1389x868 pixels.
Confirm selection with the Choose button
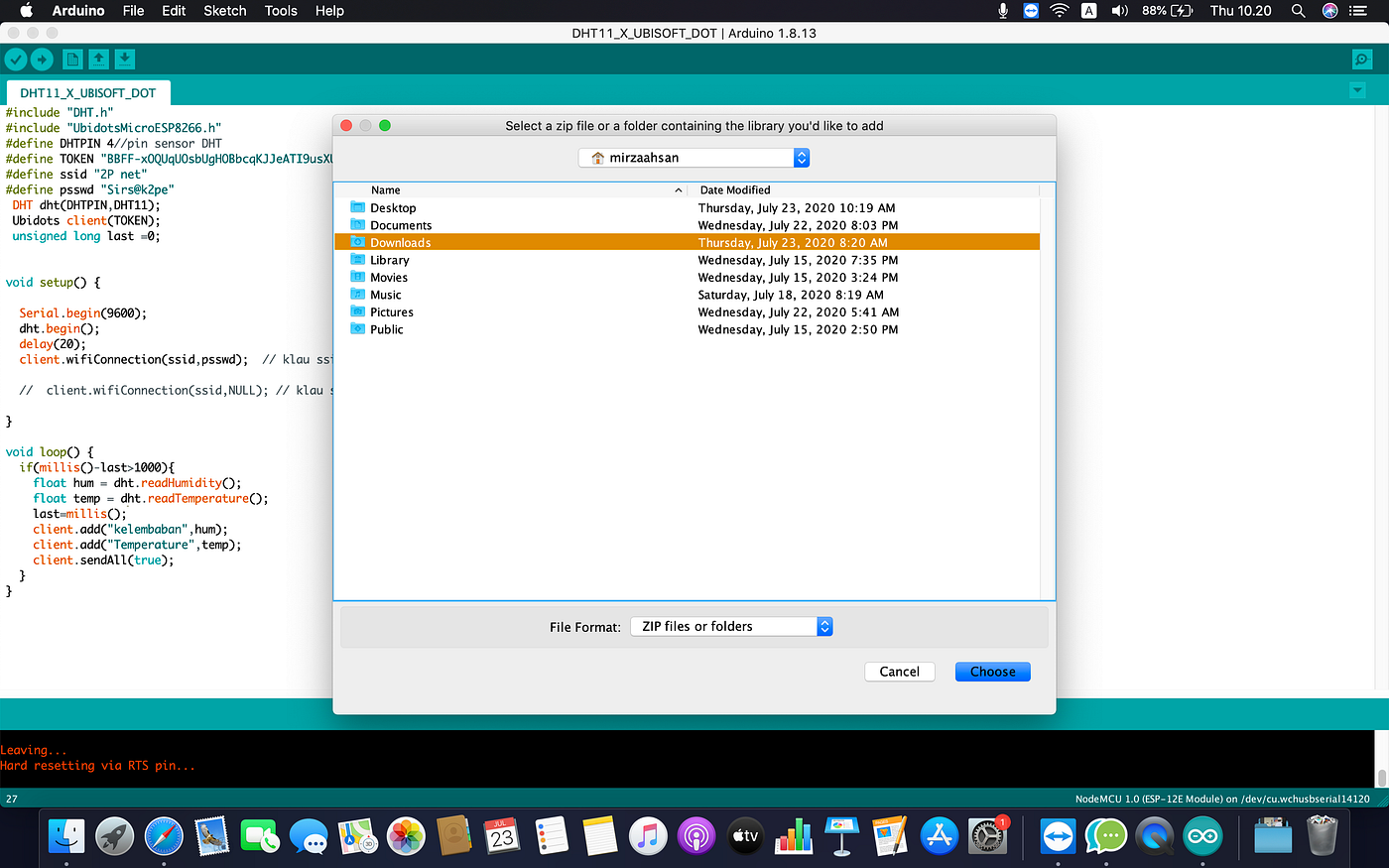[992, 672]
